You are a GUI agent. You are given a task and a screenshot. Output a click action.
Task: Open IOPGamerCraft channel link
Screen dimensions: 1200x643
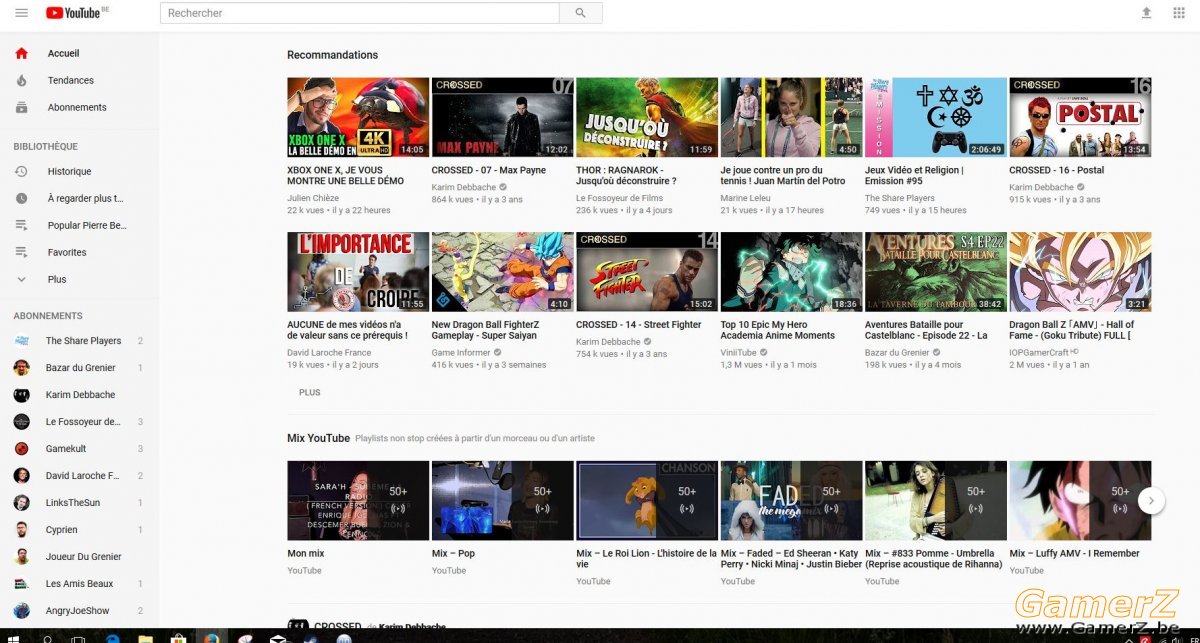click(1040, 353)
